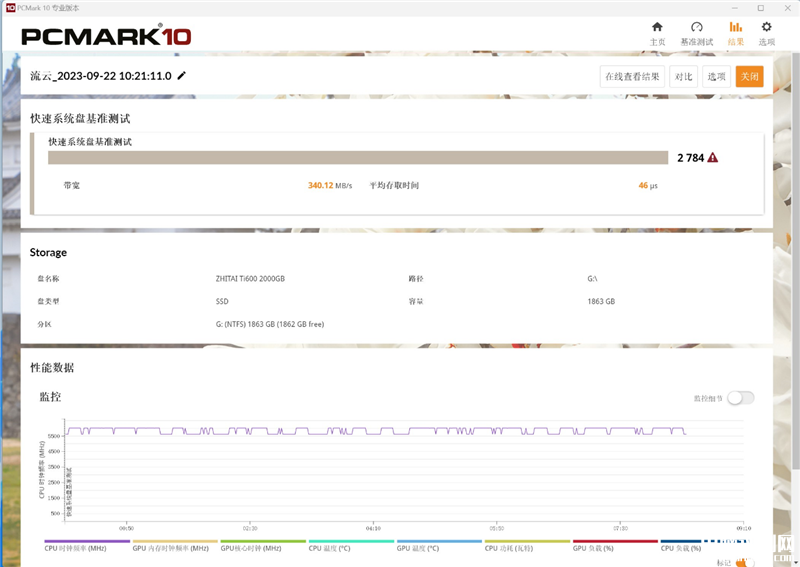The height and width of the screenshot is (567, 800).
Task: Click the tan score bar for 快速系统盘基准测试
Action: click(358, 158)
